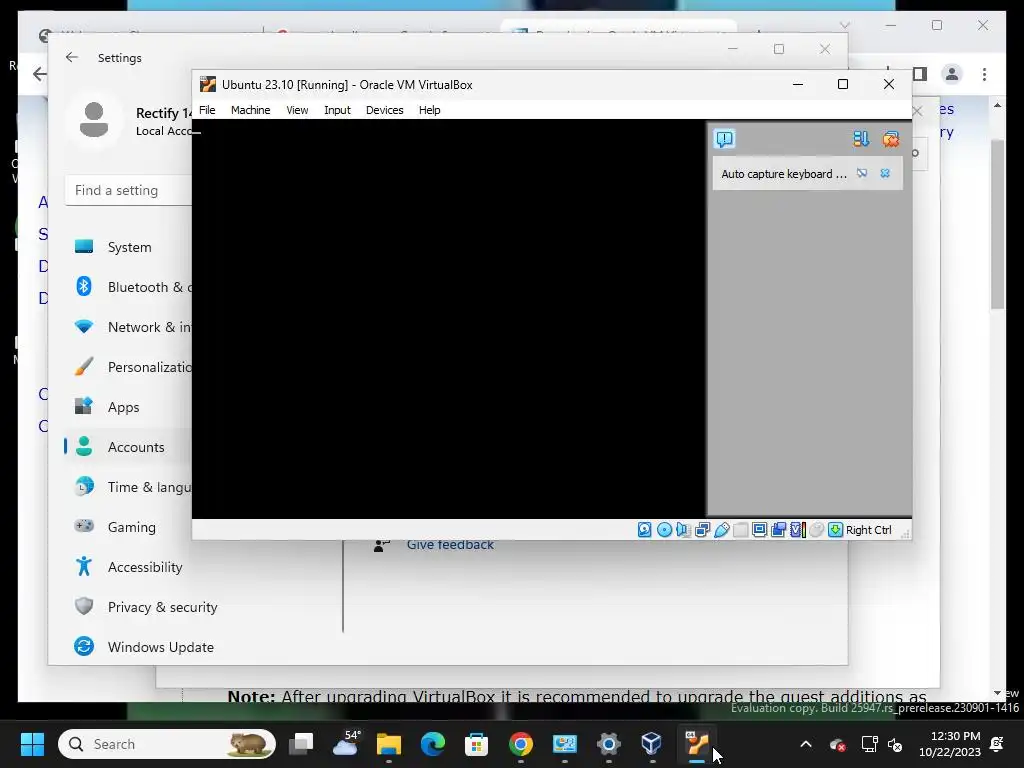The image size is (1024, 768).
Task: Click the taskbar Search box
Action: (167, 744)
